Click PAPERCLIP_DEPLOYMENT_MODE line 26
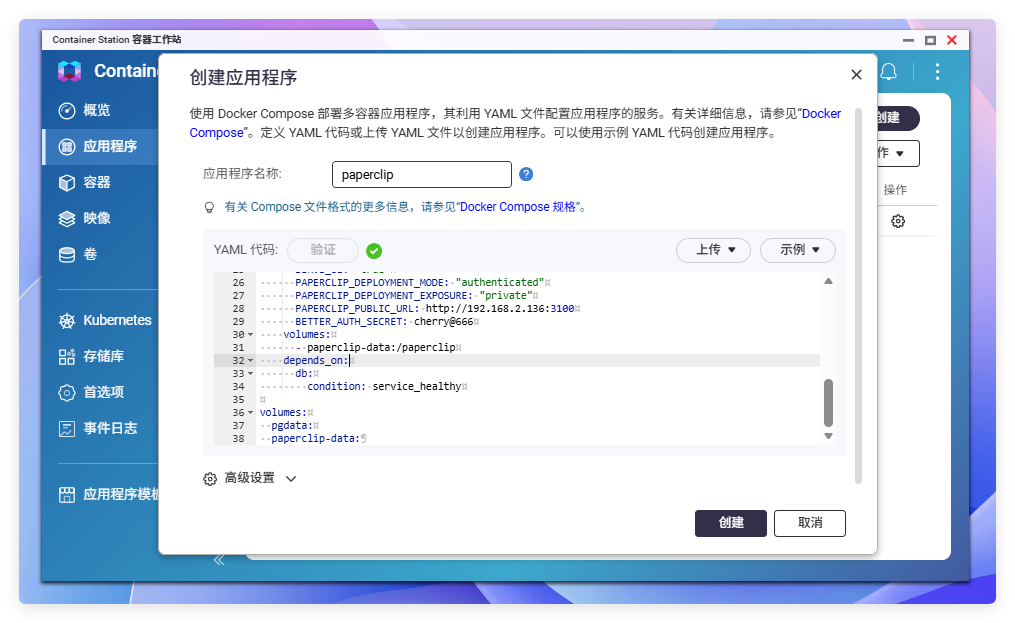Image resolution: width=1015 pixels, height=623 pixels. [419, 283]
